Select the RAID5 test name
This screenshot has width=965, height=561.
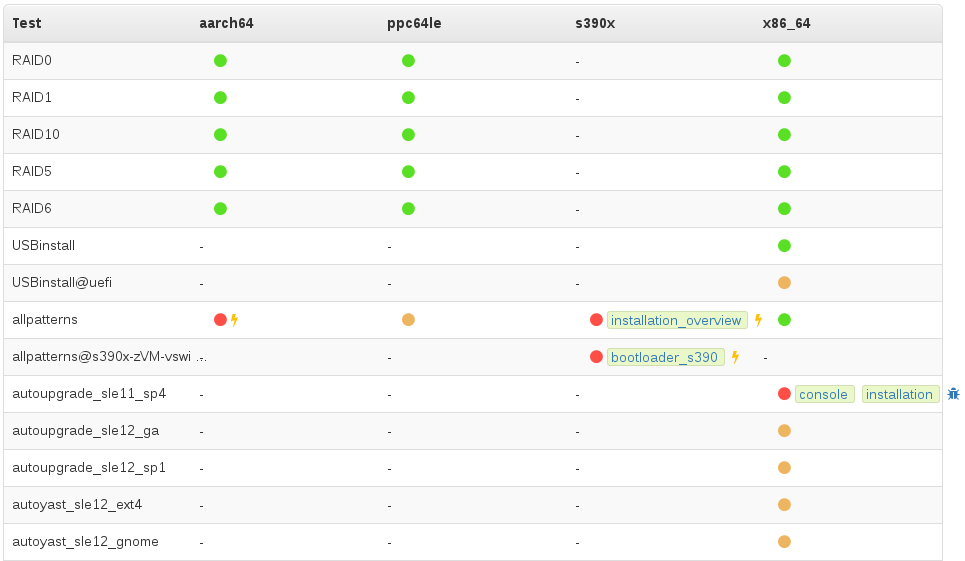32,171
